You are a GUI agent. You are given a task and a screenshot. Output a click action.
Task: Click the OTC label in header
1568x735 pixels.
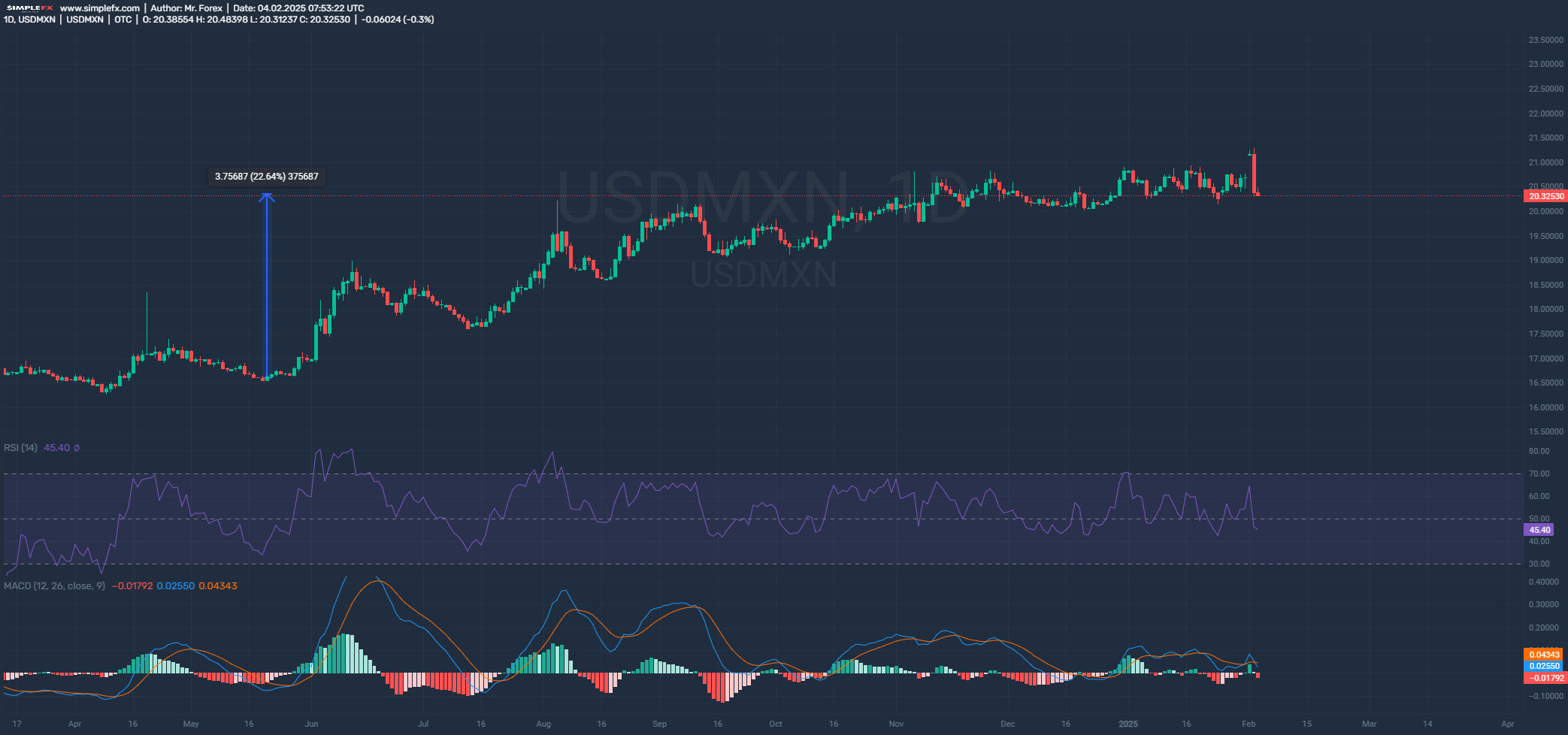(x=123, y=20)
